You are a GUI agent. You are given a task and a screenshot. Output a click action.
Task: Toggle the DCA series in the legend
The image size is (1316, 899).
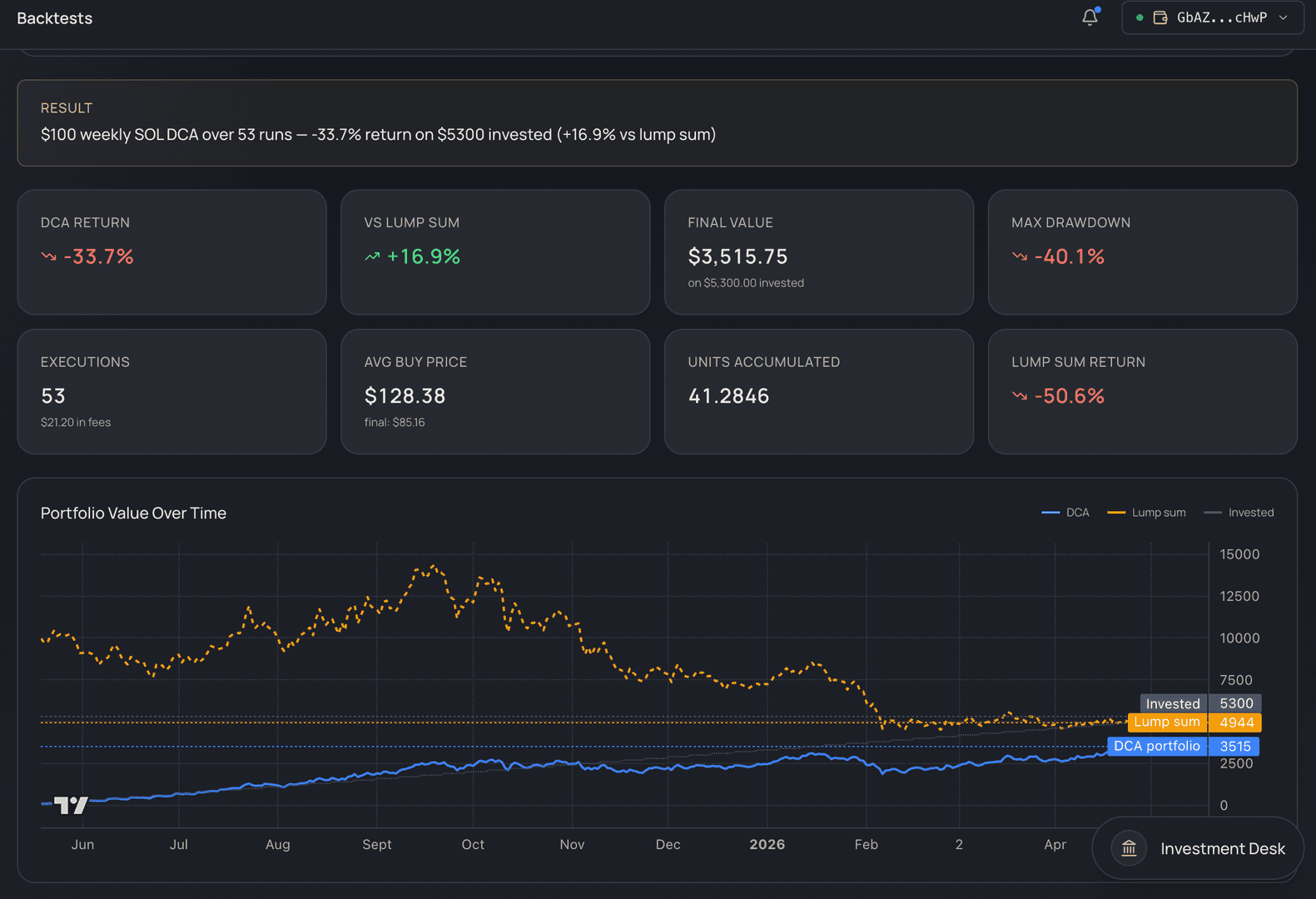coord(1065,513)
